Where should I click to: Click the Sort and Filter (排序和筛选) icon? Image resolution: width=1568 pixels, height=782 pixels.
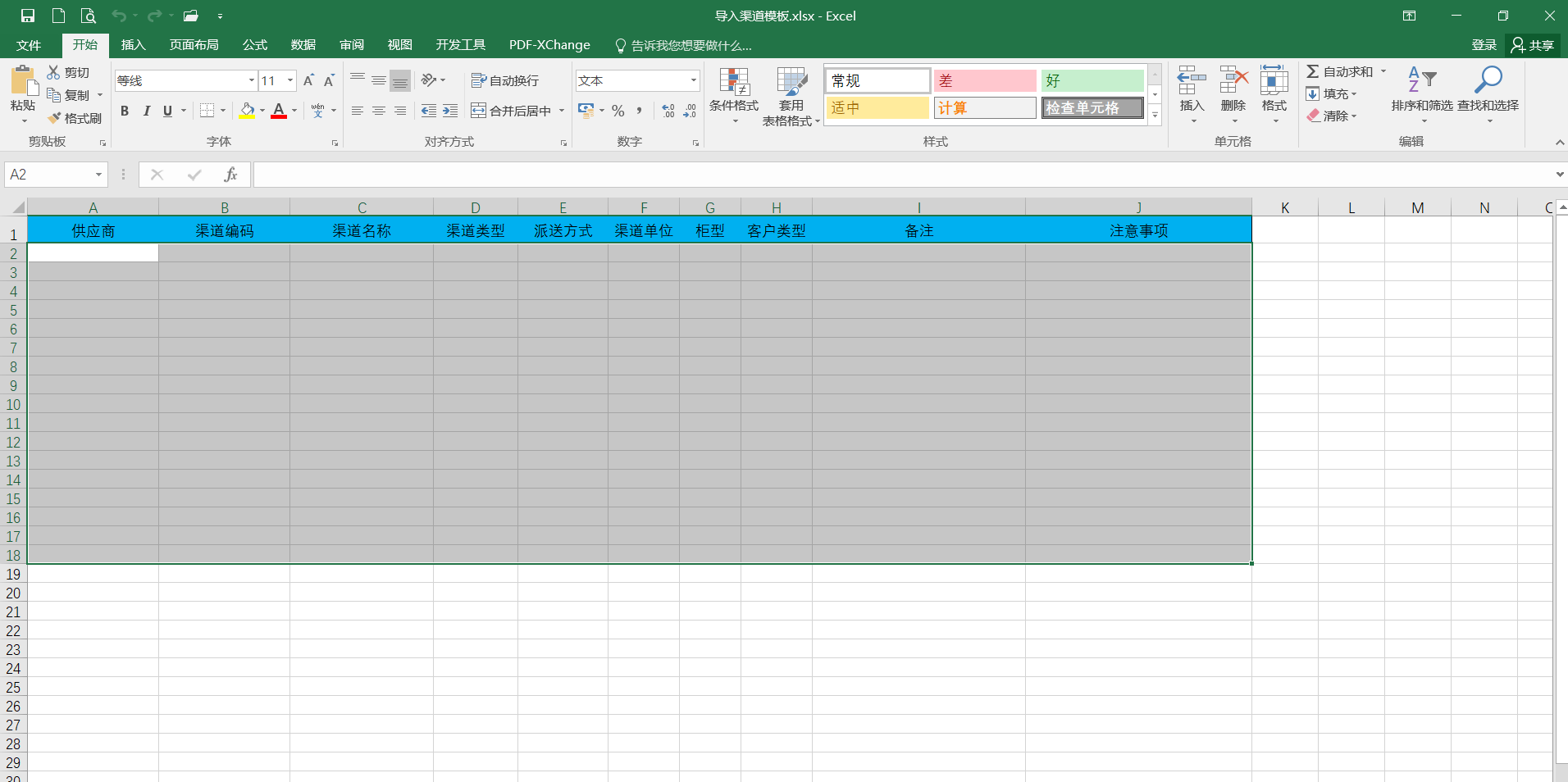pyautogui.click(x=1421, y=81)
